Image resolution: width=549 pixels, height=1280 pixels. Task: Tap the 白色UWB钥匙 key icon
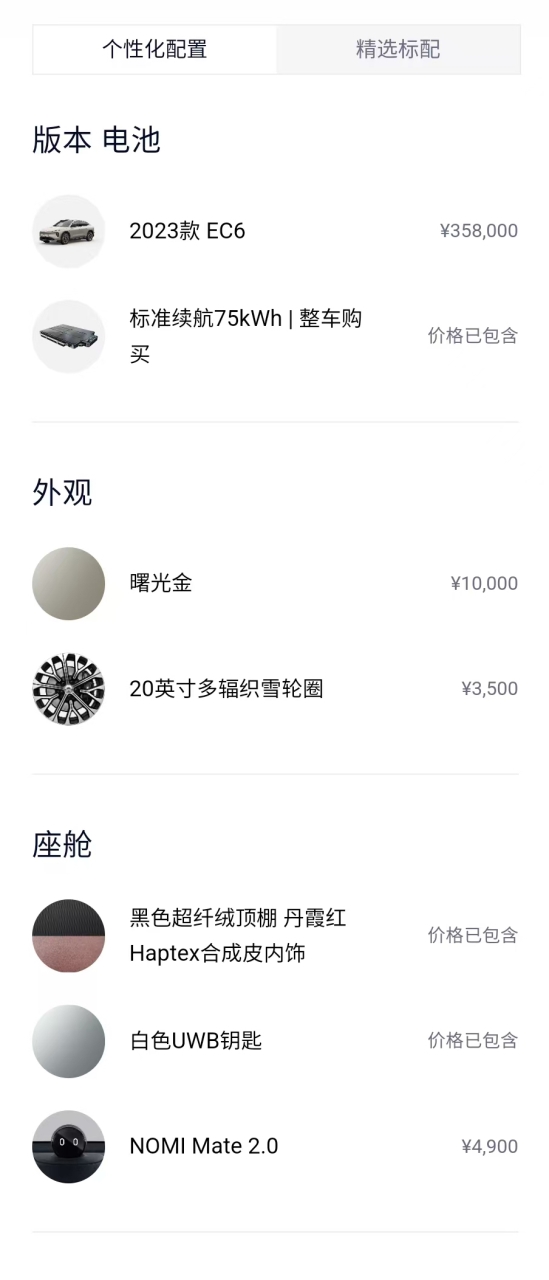[68, 1041]
